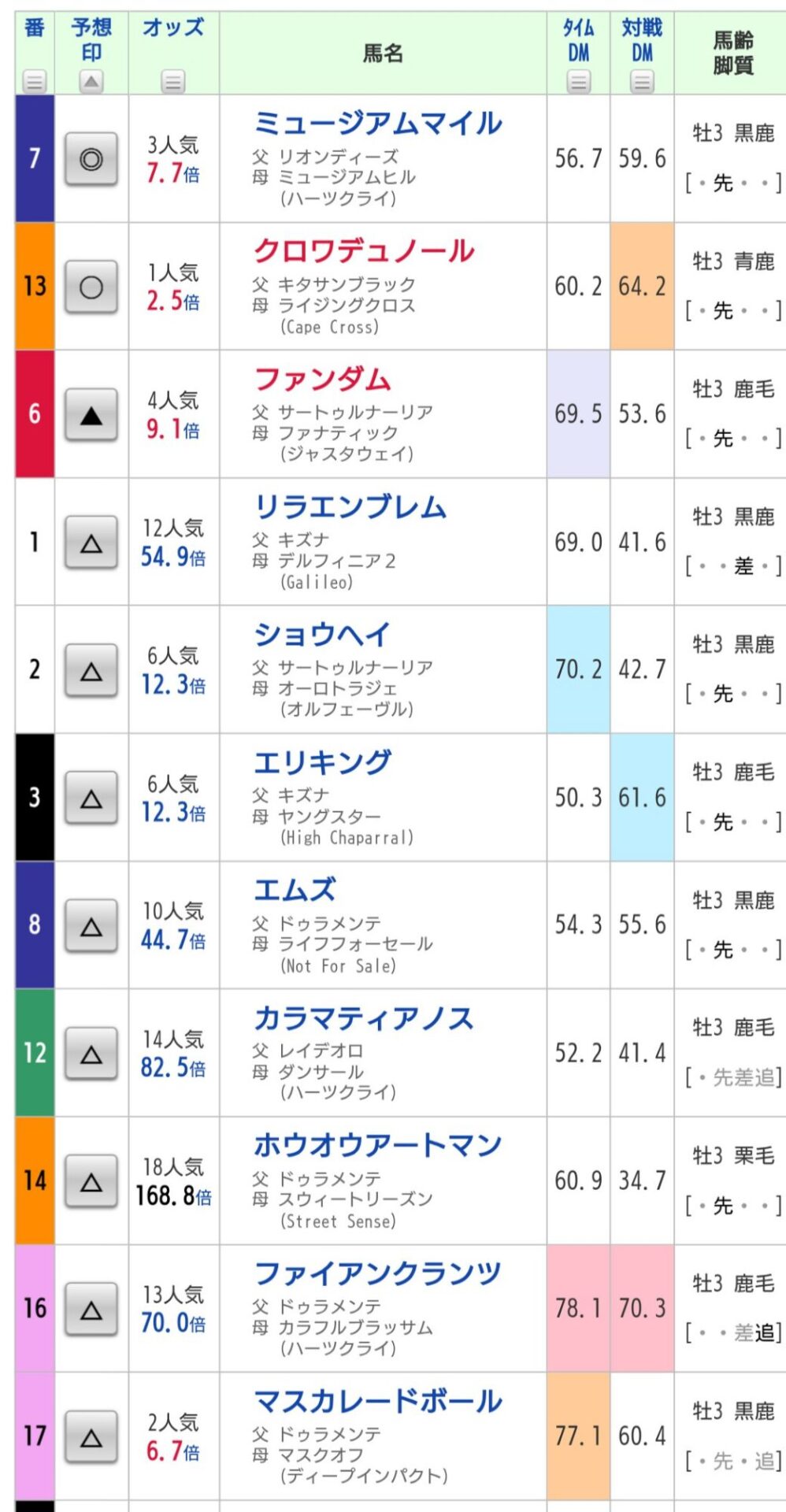The image size is (786, 1512).
Task: Toggle the prediction mark for エムズ
Action: coord(91,926)
